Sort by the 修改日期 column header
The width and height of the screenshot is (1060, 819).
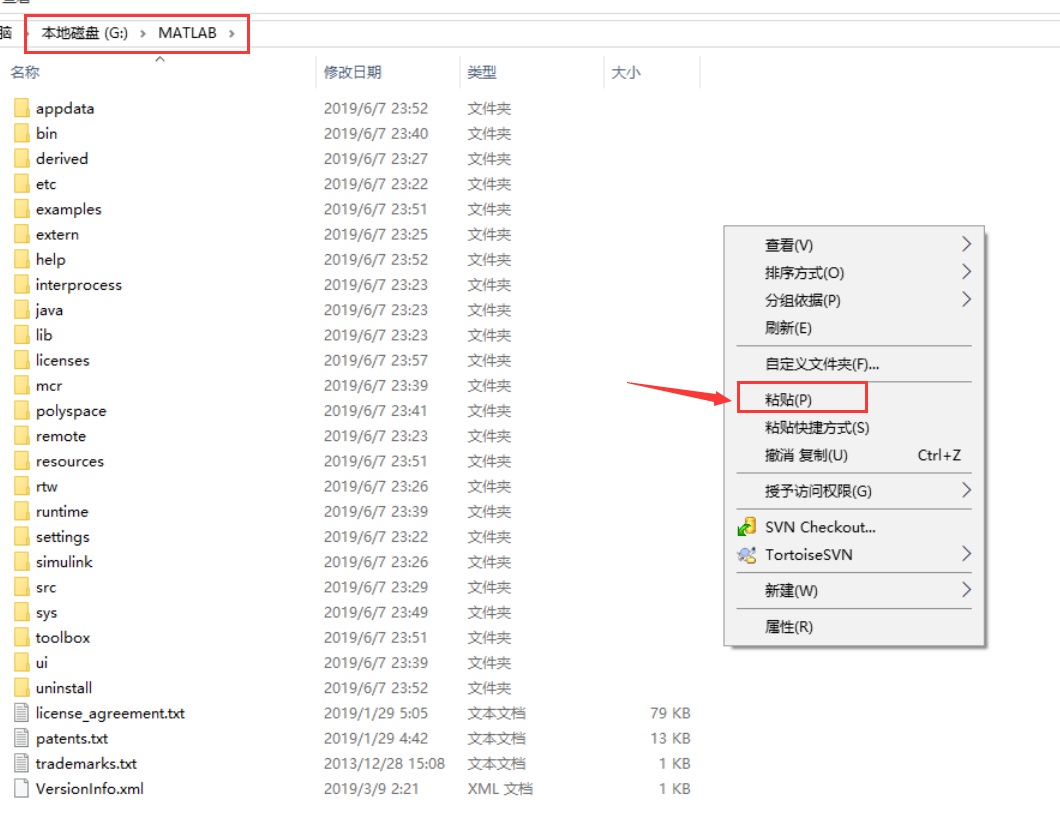click(352, 72)
